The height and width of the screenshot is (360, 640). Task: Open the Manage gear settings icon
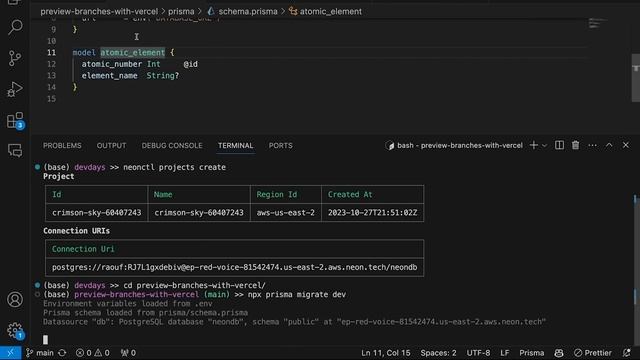coord(15,330)
